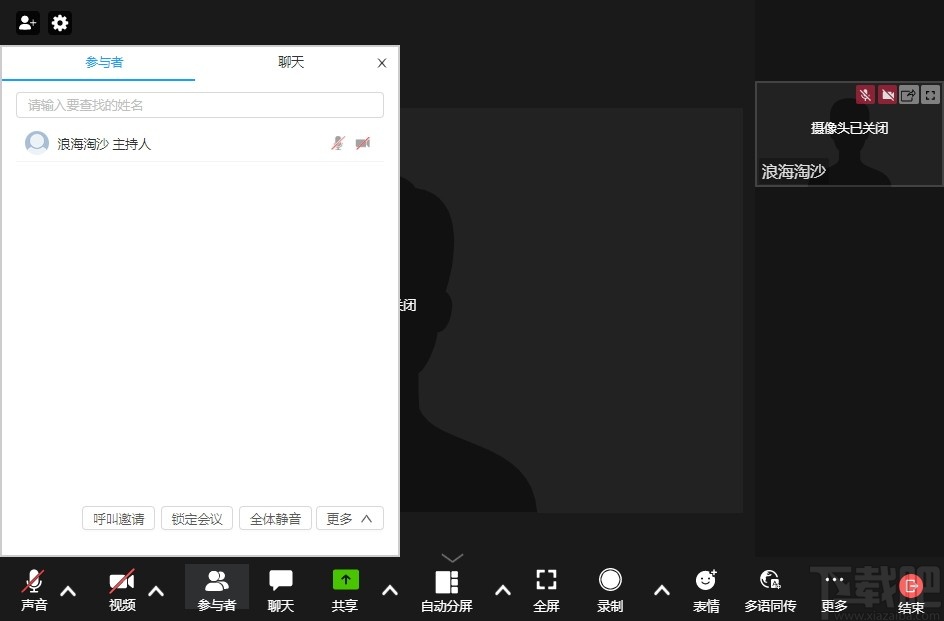
Task: Open the settings gear
Action: pyautogui.click(x=60, y=23)
